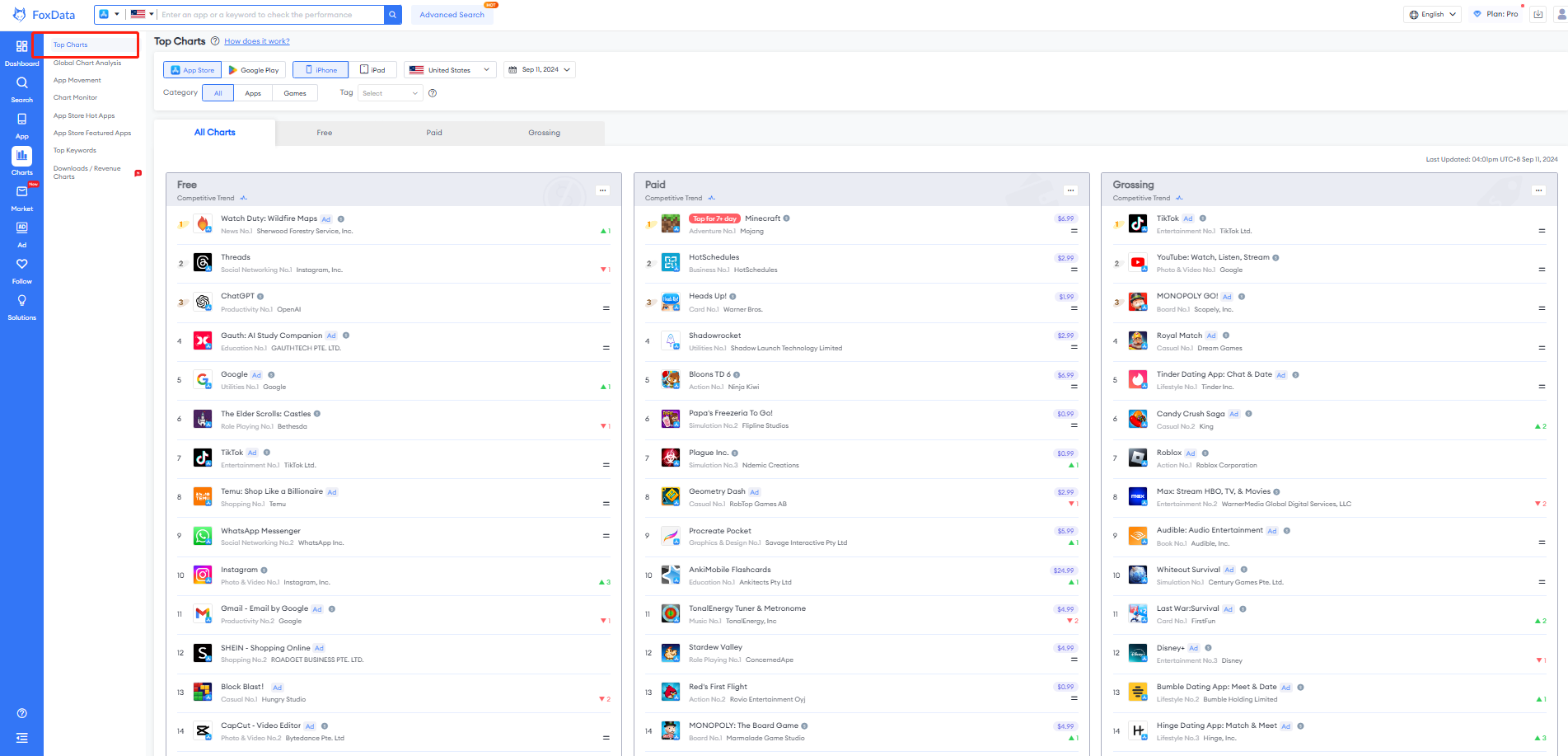This screenshot has width=1568, height=756.
Task: Open App Store Hot Apps menu item
Action: [84, 115]
